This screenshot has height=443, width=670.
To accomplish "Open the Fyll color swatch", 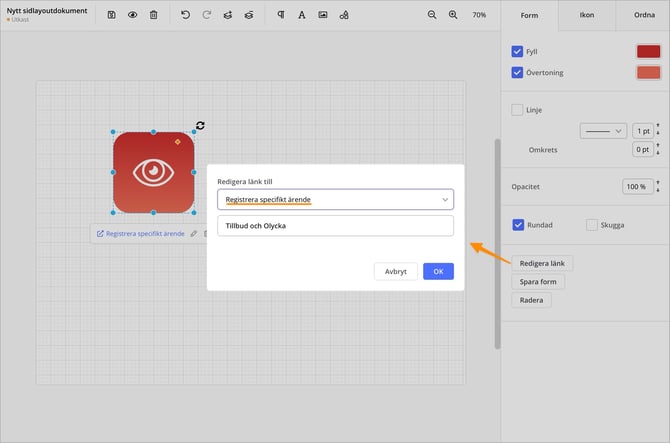I will click(x=648, y=51).
